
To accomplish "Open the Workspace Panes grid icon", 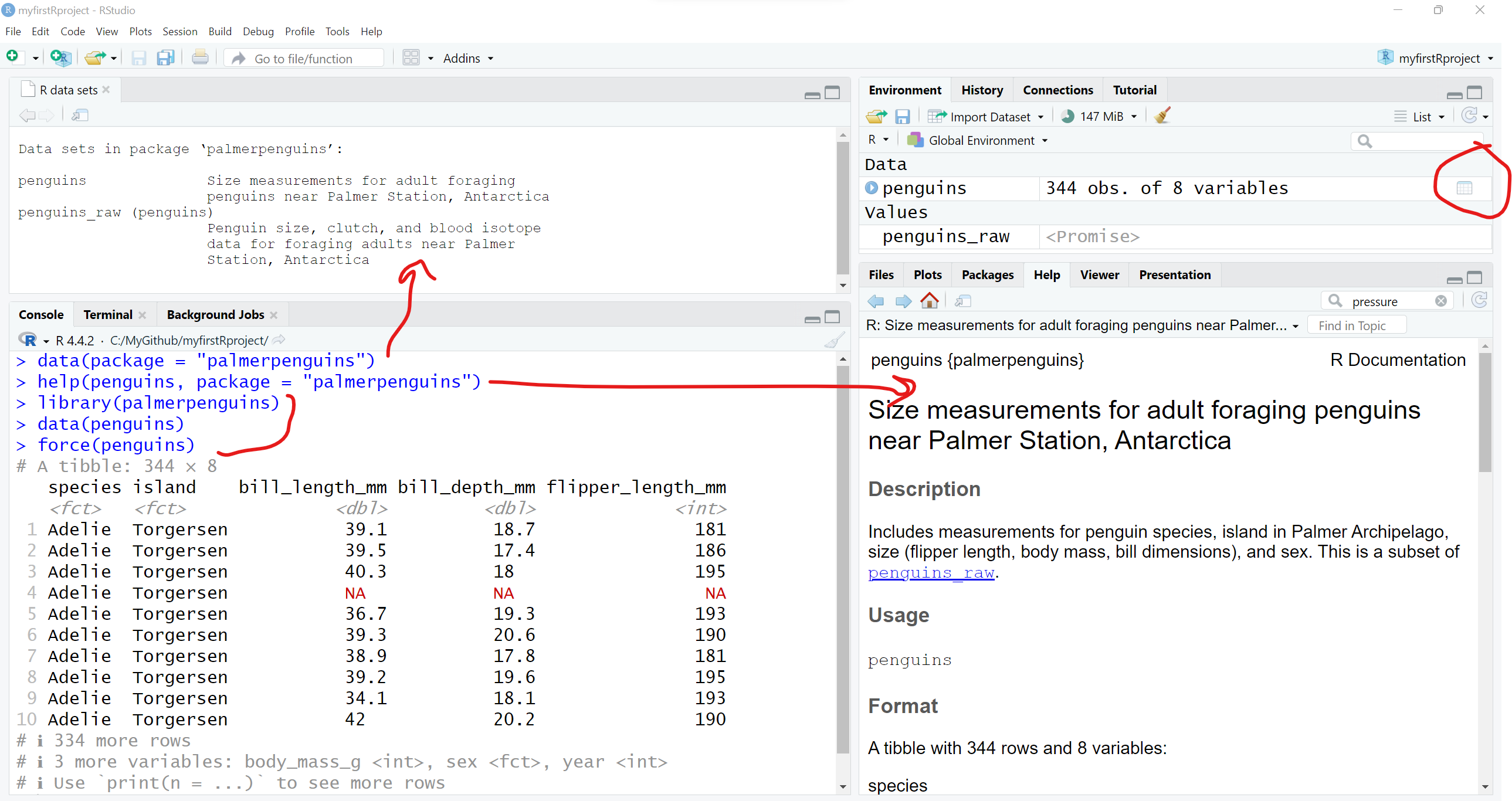I will [411, 57].
